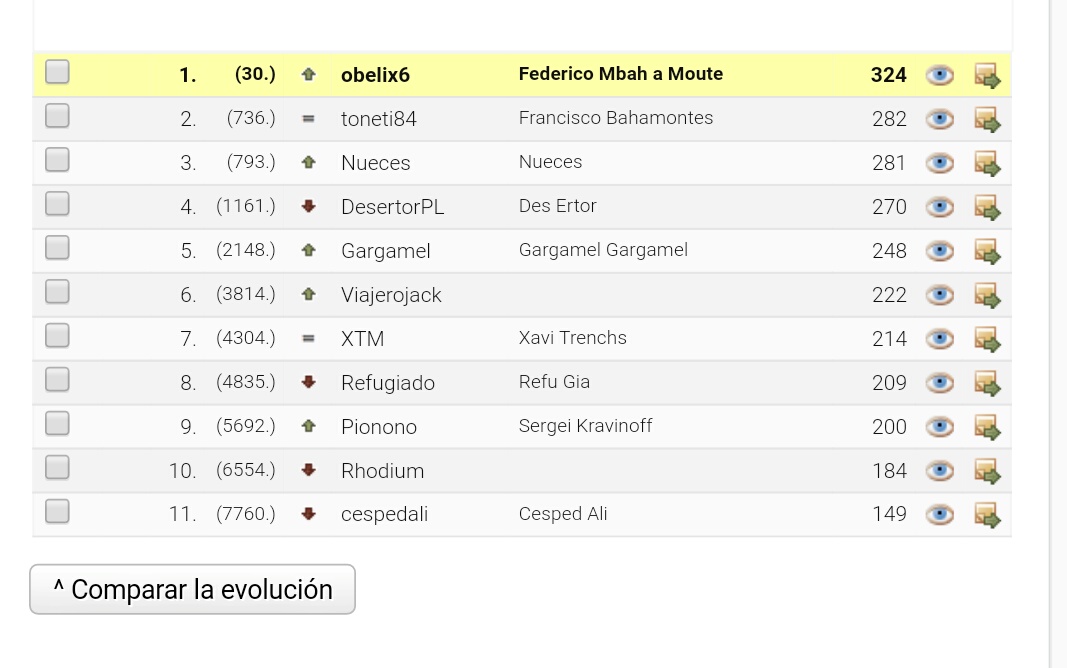This screenshot has height=668, width=1067.
Task: Check the box beside Rhodium
Action: [x=57, y=467]
